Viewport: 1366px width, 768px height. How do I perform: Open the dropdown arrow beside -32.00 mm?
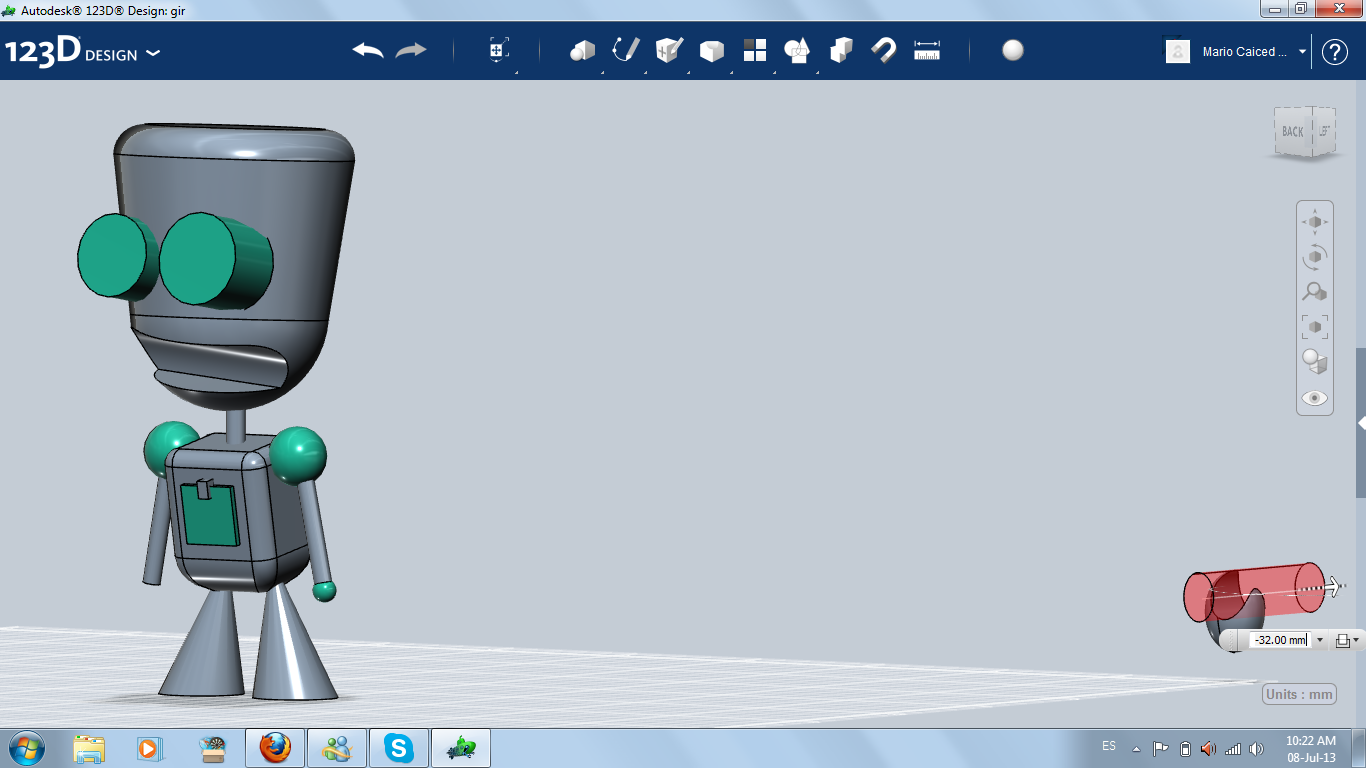1320,640
